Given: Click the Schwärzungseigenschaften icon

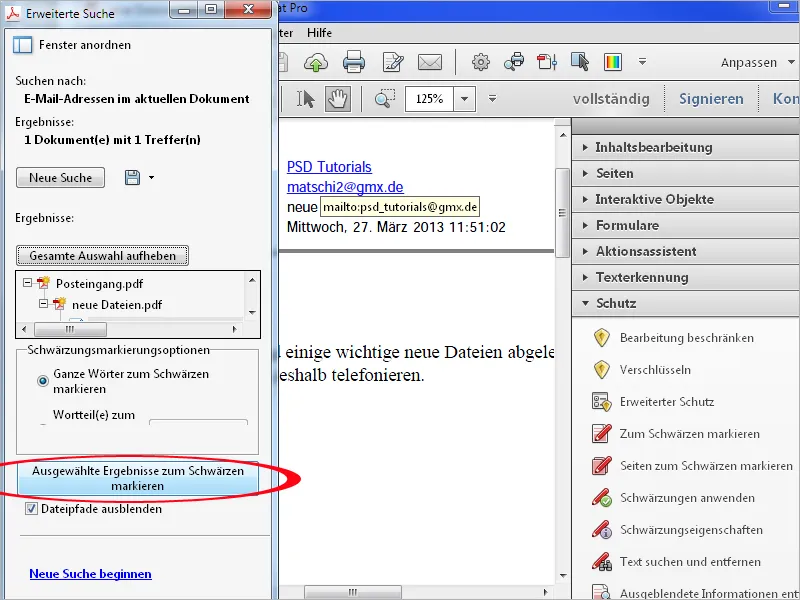Looking at the screenshot, I should pos(602,530).
